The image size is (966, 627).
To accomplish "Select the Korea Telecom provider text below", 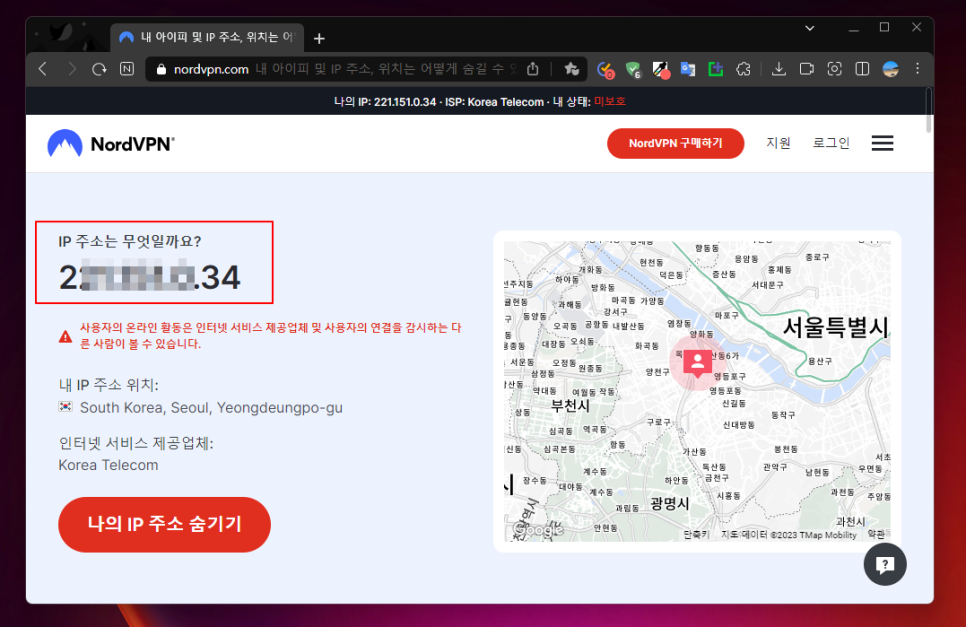I will [108, 465].
